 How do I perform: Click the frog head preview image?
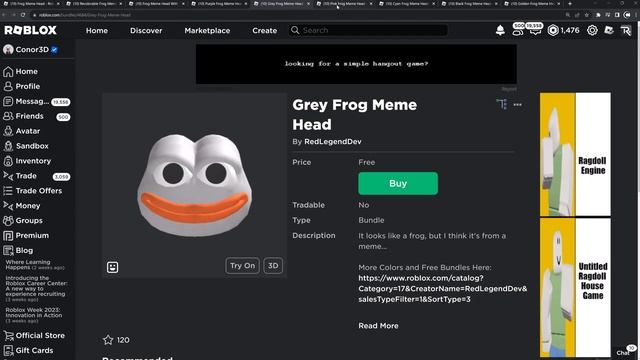click(194, 185)
